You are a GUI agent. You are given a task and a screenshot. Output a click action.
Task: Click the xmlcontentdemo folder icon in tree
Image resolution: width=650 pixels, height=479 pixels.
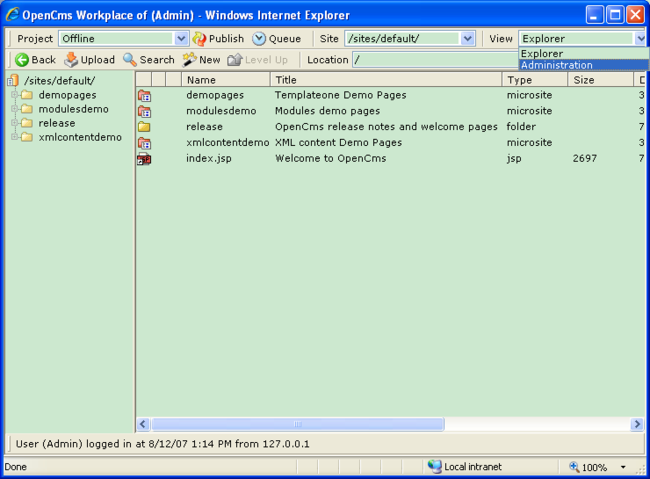[x=27, y=137]
